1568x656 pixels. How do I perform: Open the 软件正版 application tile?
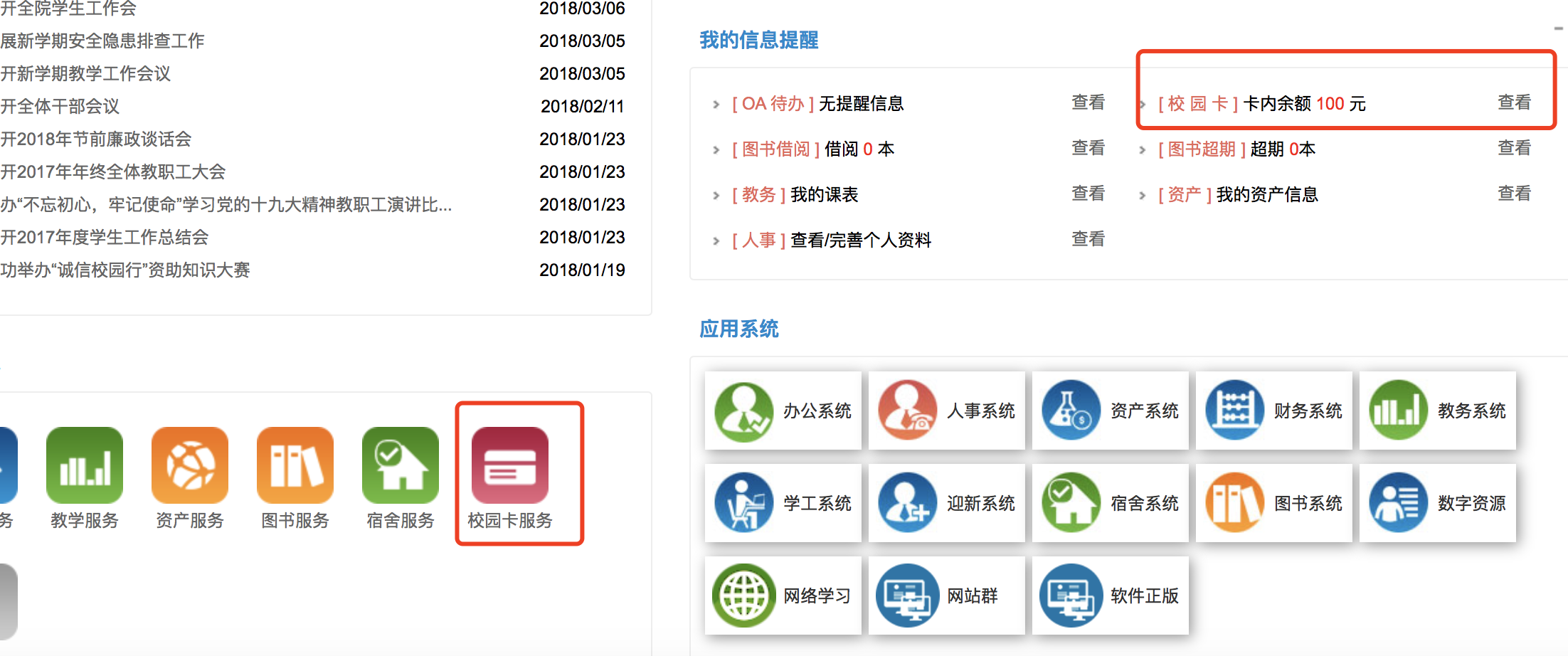(1110, 596)
